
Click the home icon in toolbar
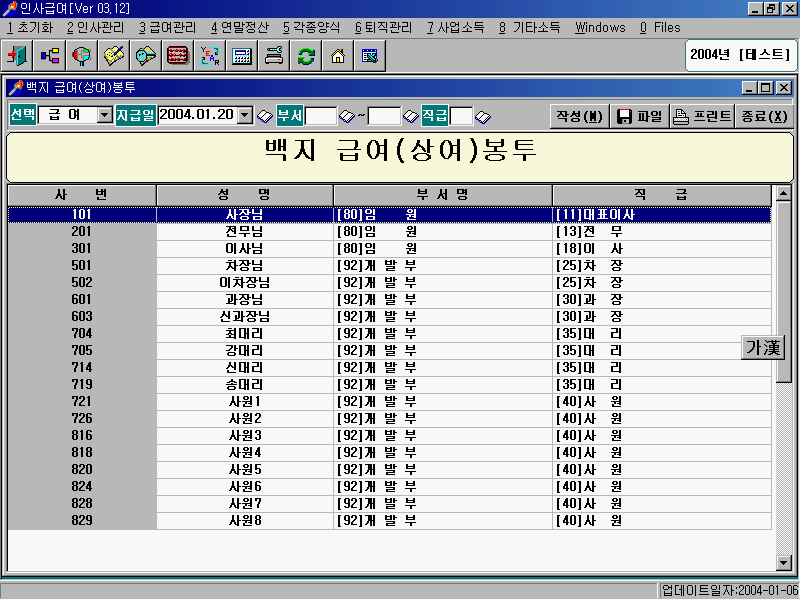click(338, 56)
